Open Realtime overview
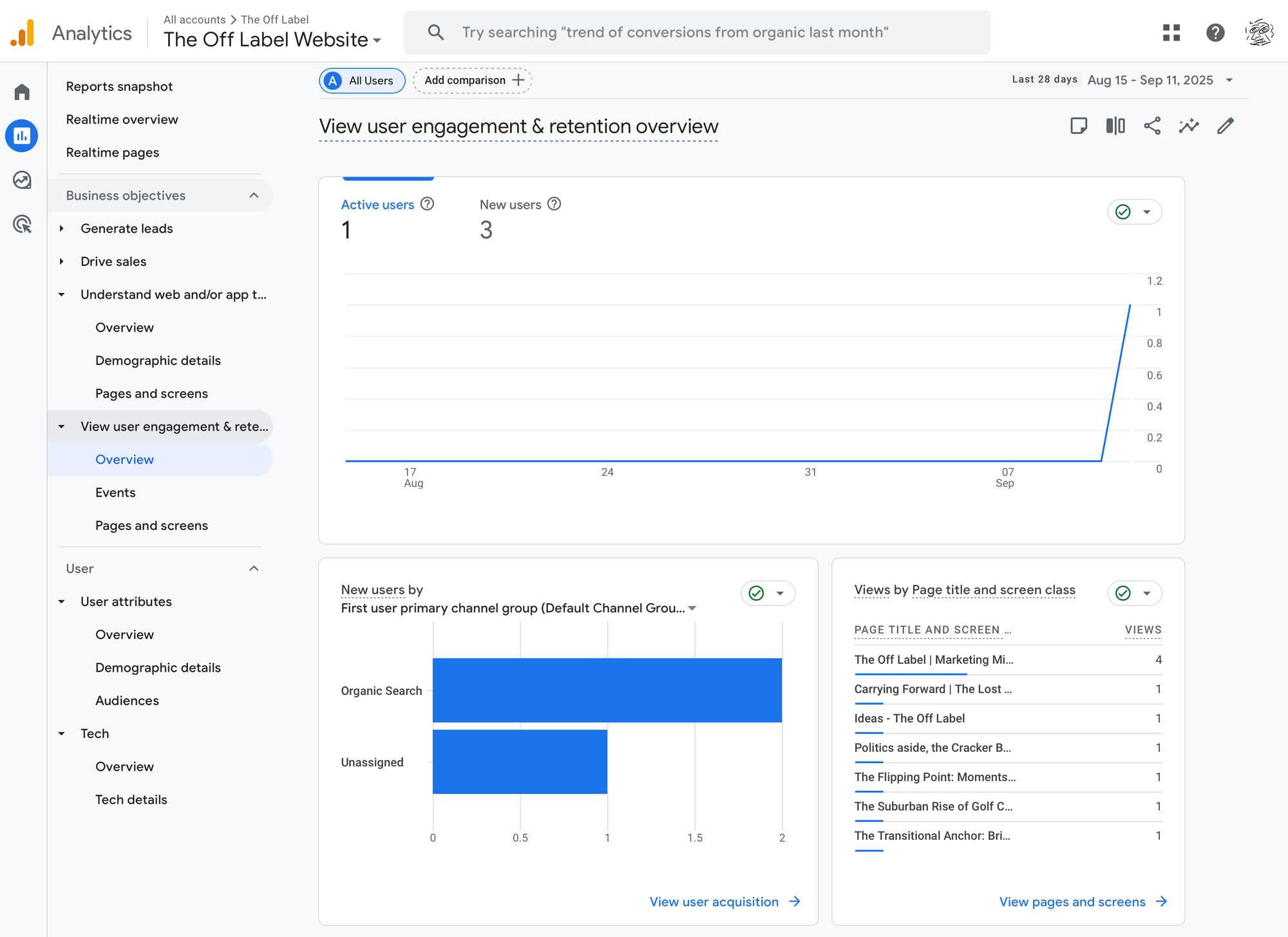Viewport: 1288px width, 937px height. tap(122, 119)
